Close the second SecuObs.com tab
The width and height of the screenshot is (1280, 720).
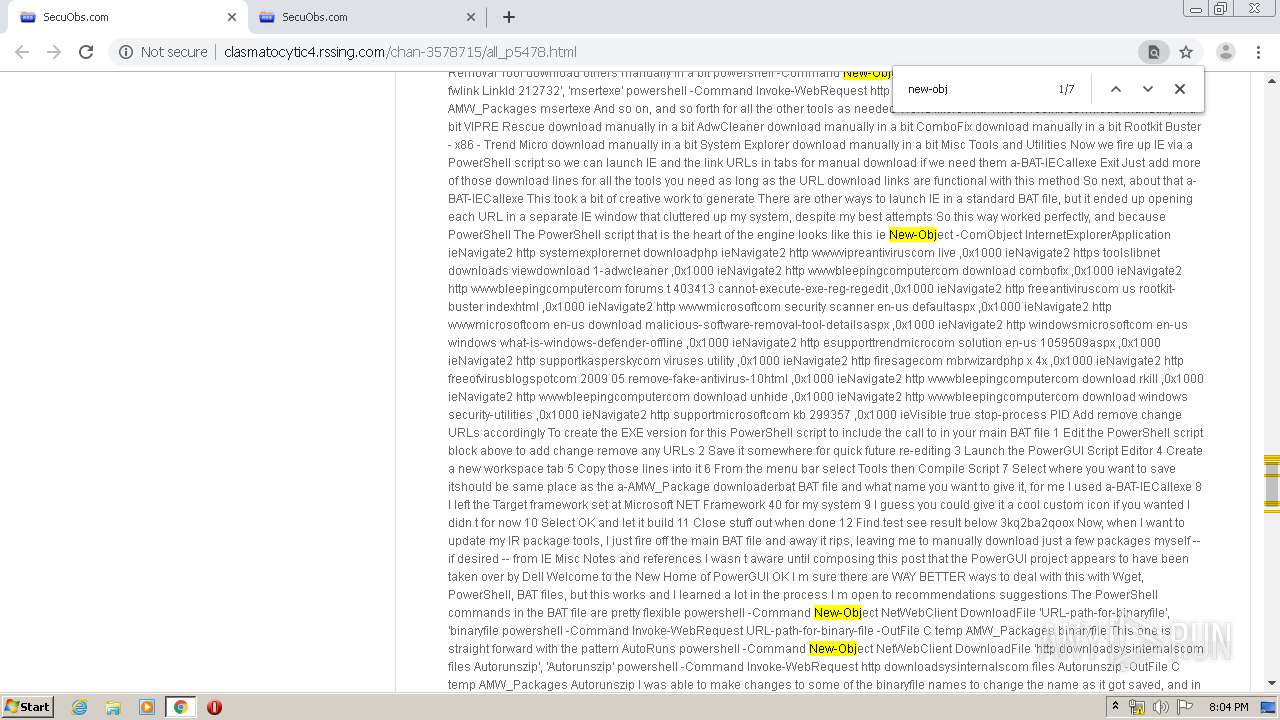click(471, 17)
